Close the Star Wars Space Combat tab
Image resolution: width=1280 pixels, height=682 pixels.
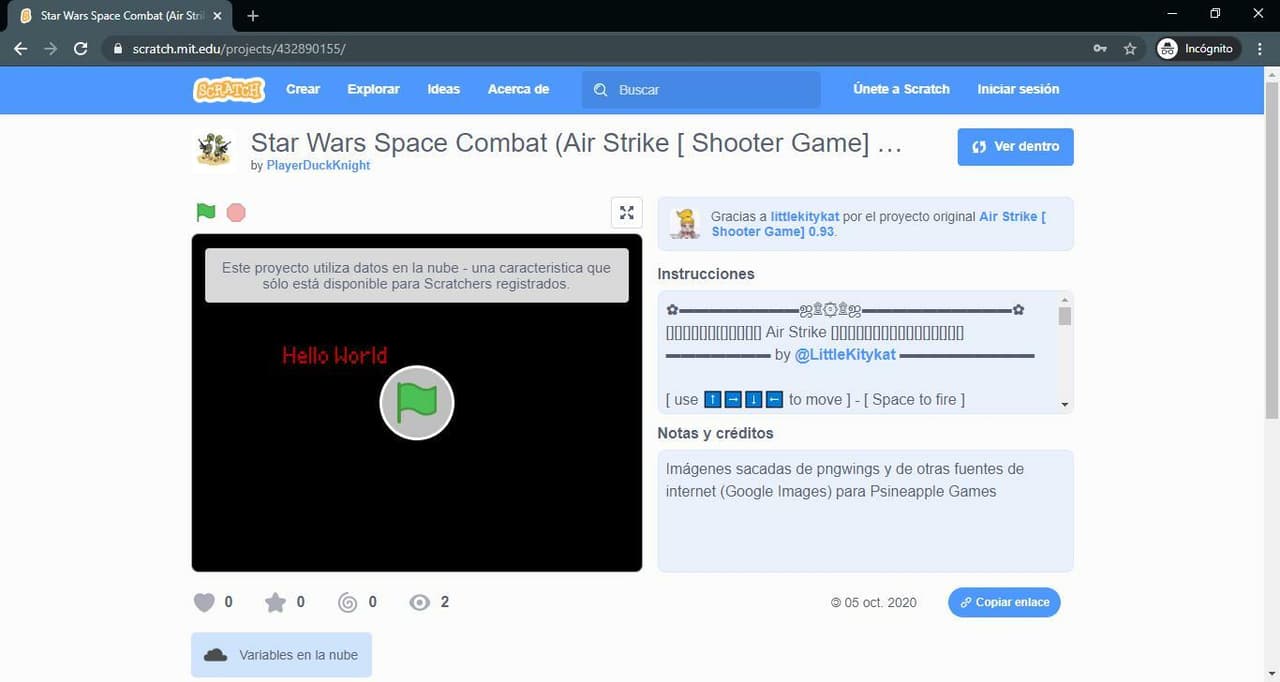point(217,16)
